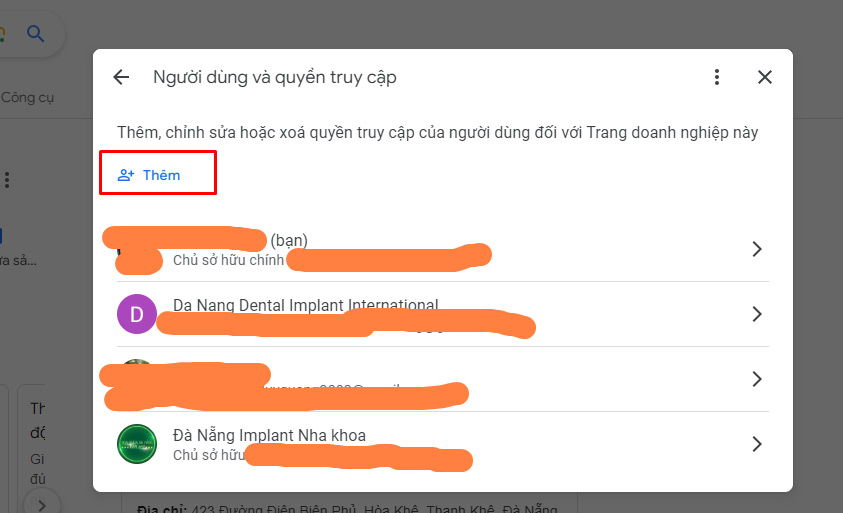Expand Đà Nẵng Implant Nha khoa chevron

click(x=757, y=444)
